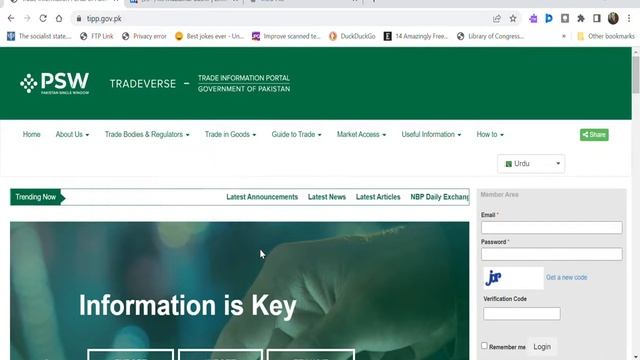Open the purple extension icon
The height and width of the screenshot is (360, 640).
533,18
